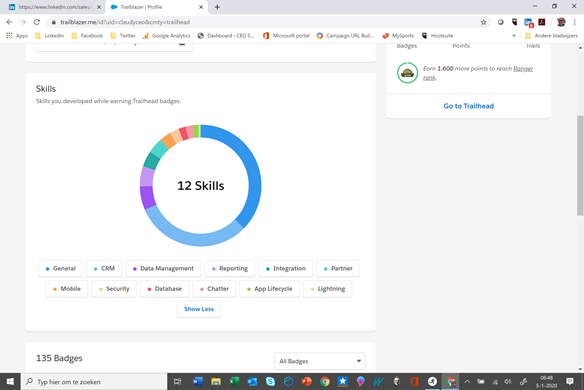The image size is (584, 390).
Task: Click the browser forward arrow
Action: pos(23,22)
